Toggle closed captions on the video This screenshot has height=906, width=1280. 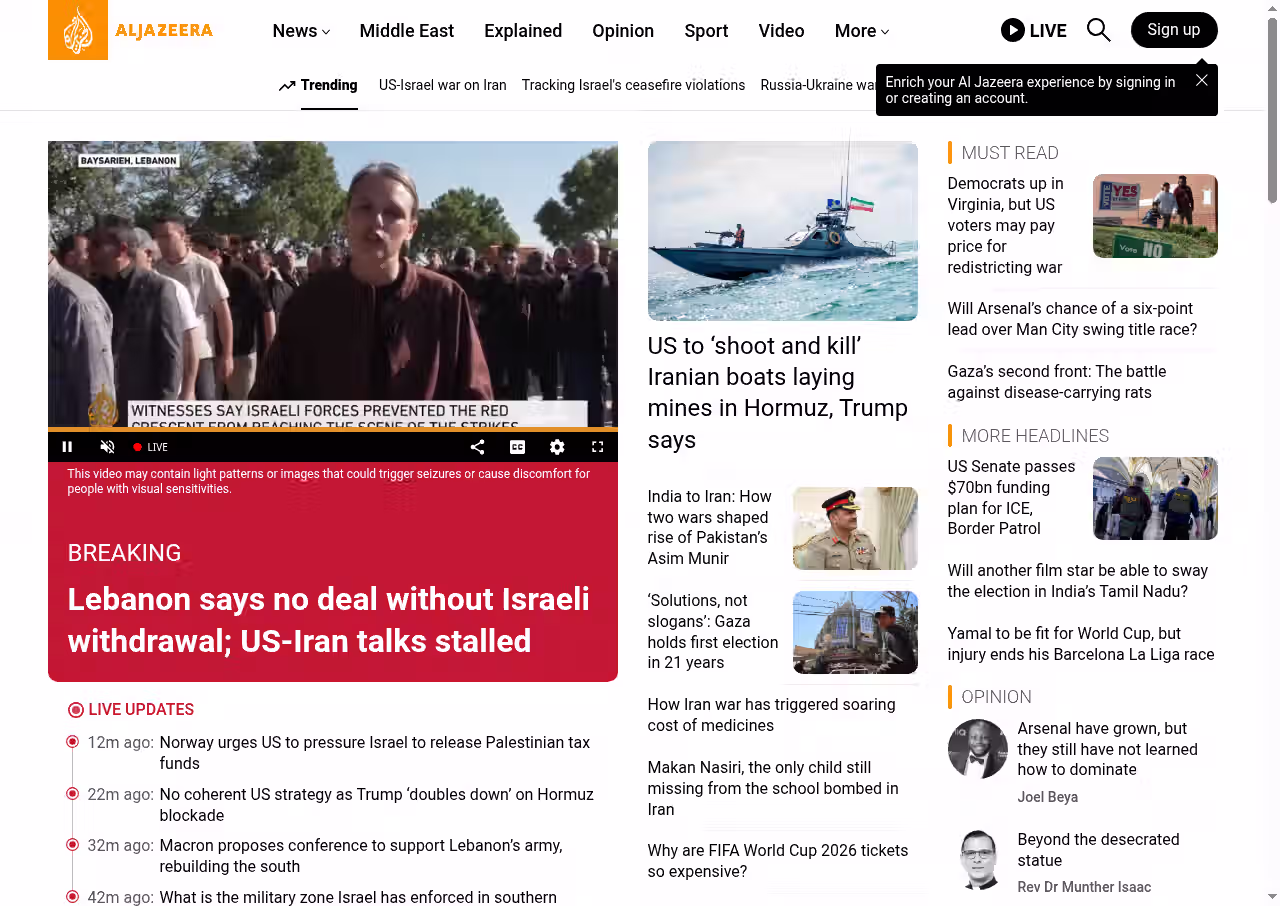click(x=517, y=447)
